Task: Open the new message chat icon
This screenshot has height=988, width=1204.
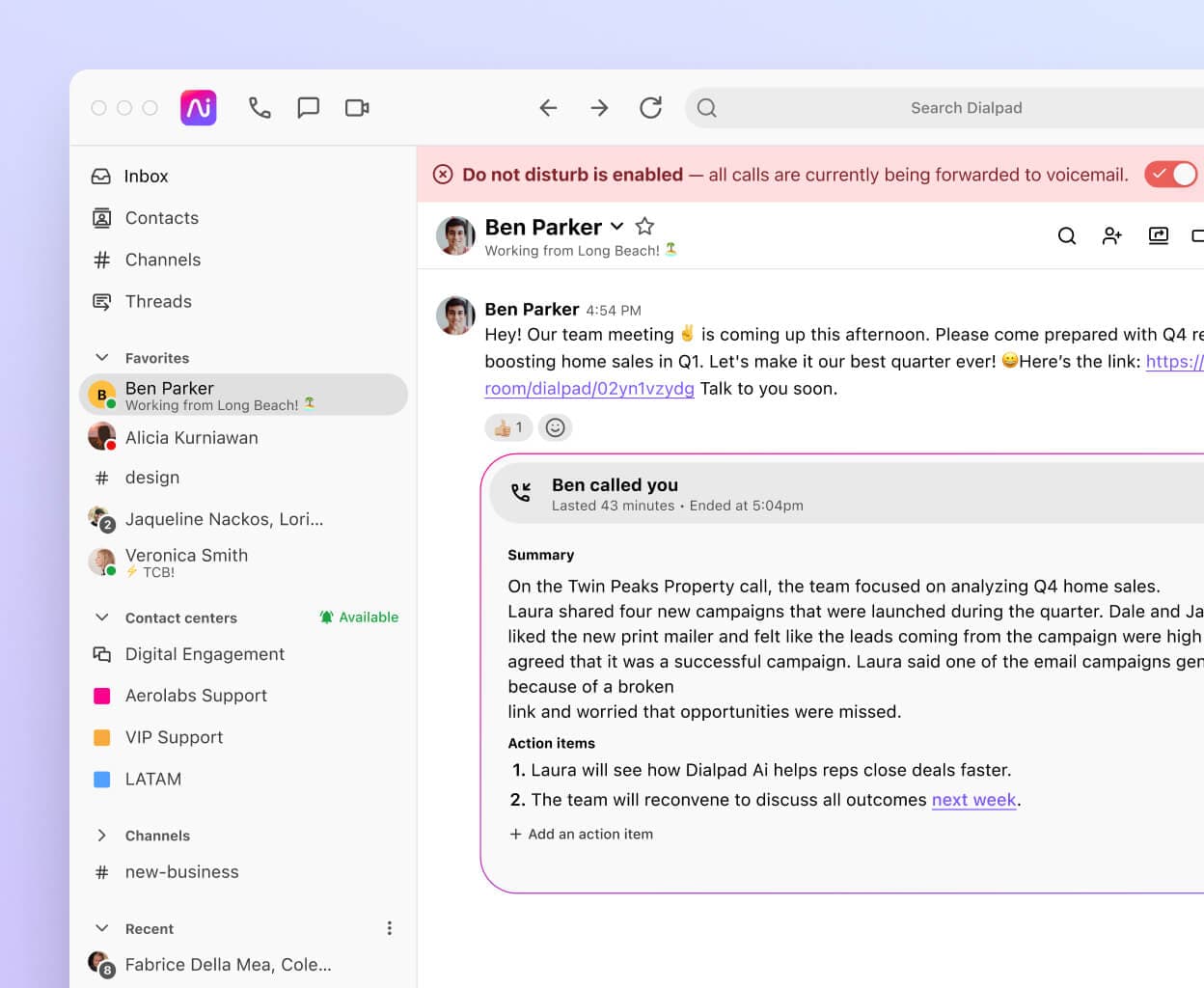Action: (309, 108)
